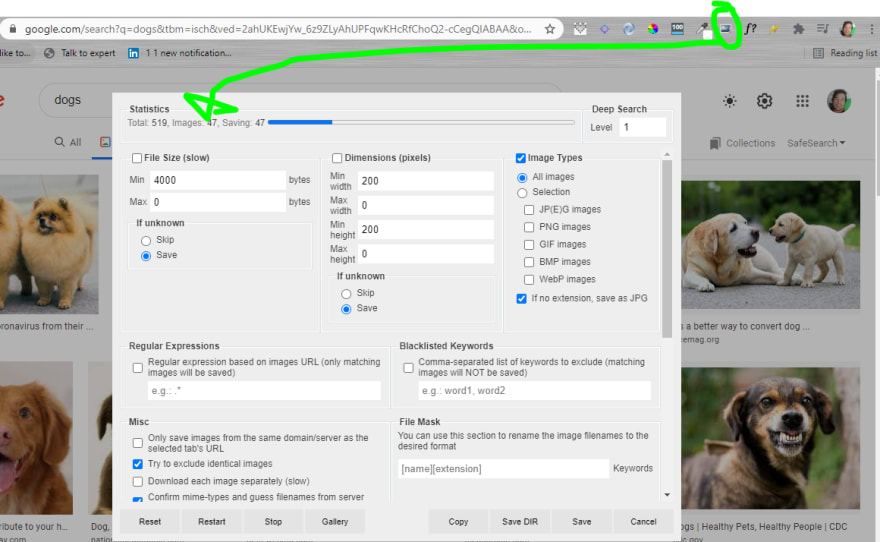Bookmark this page with the star icon
The width and height of the screenshot is (880, 542).
point(550,29)
